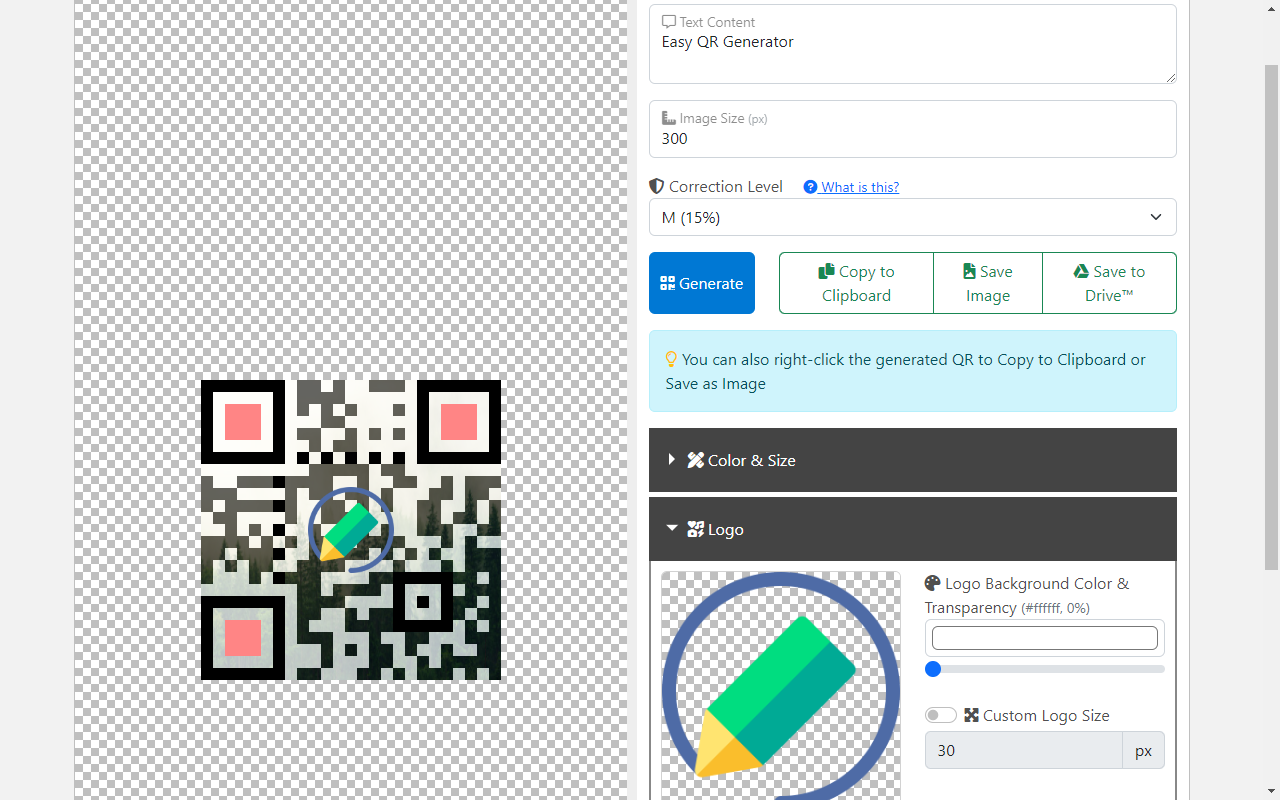Click the Generate QR button
This screenshot has width=1280, height=800.
701,283
